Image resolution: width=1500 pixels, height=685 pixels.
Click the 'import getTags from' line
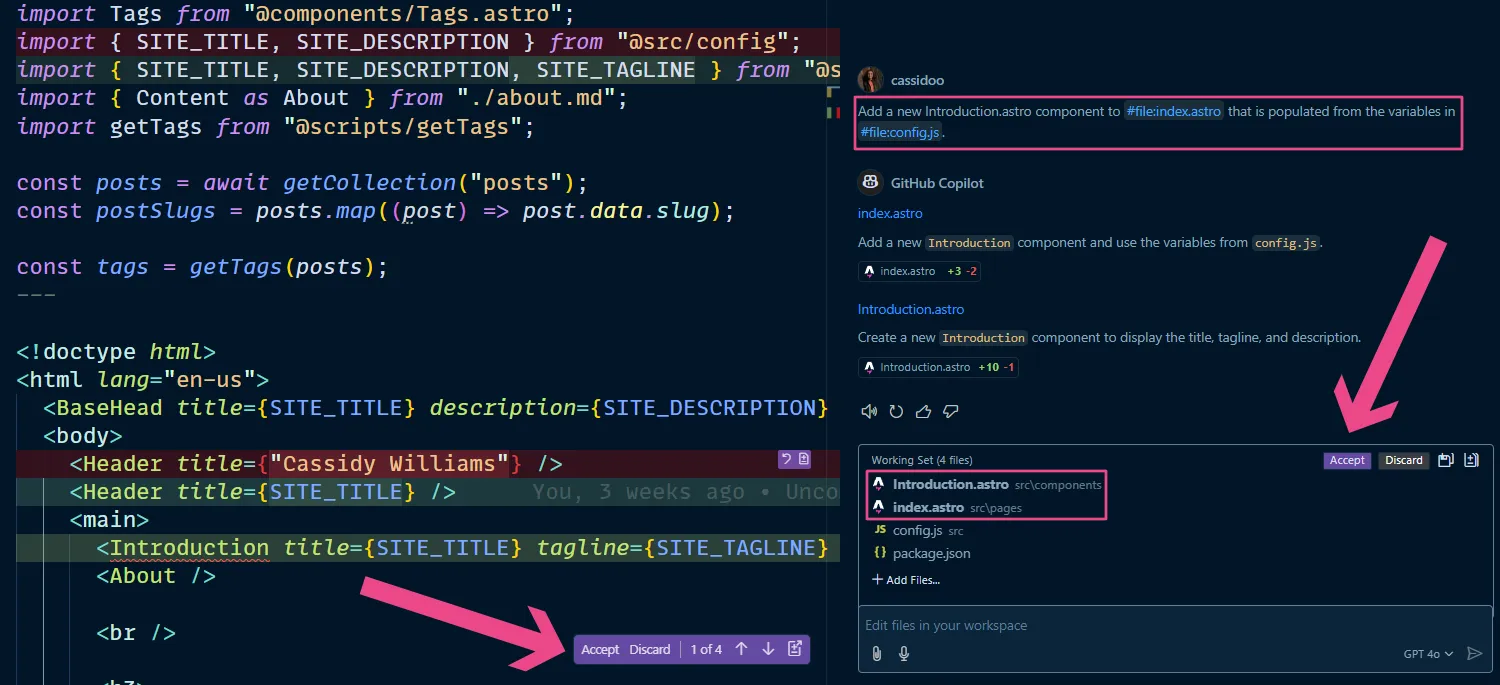tap(276, 126)
